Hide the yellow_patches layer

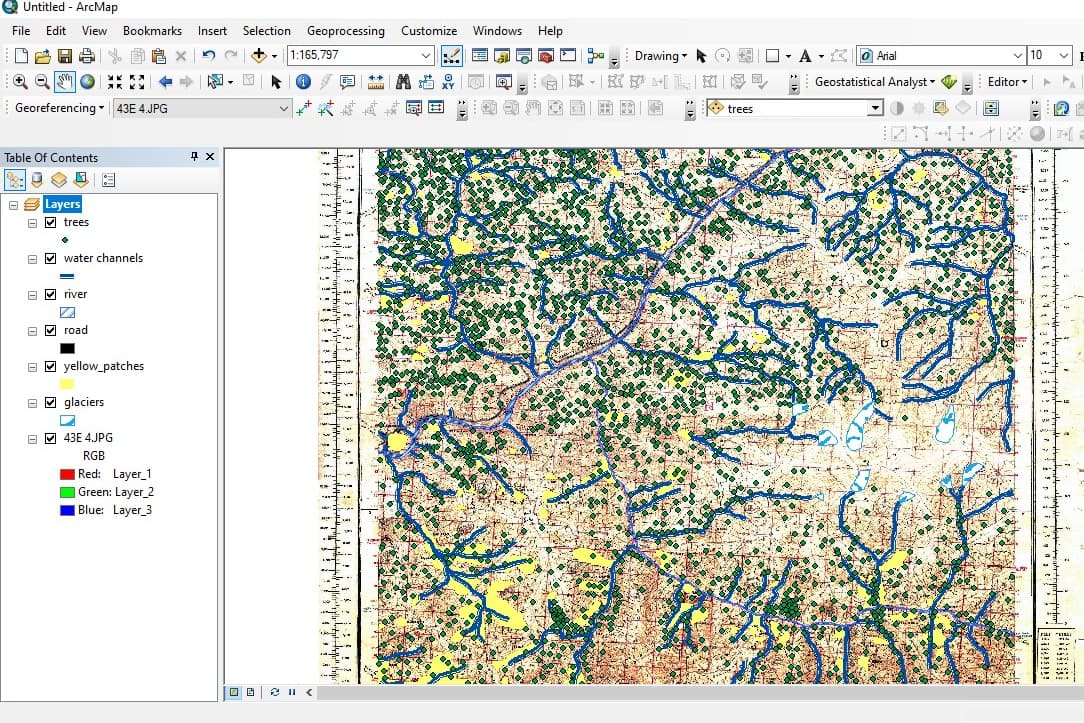[x=50, y=366]
